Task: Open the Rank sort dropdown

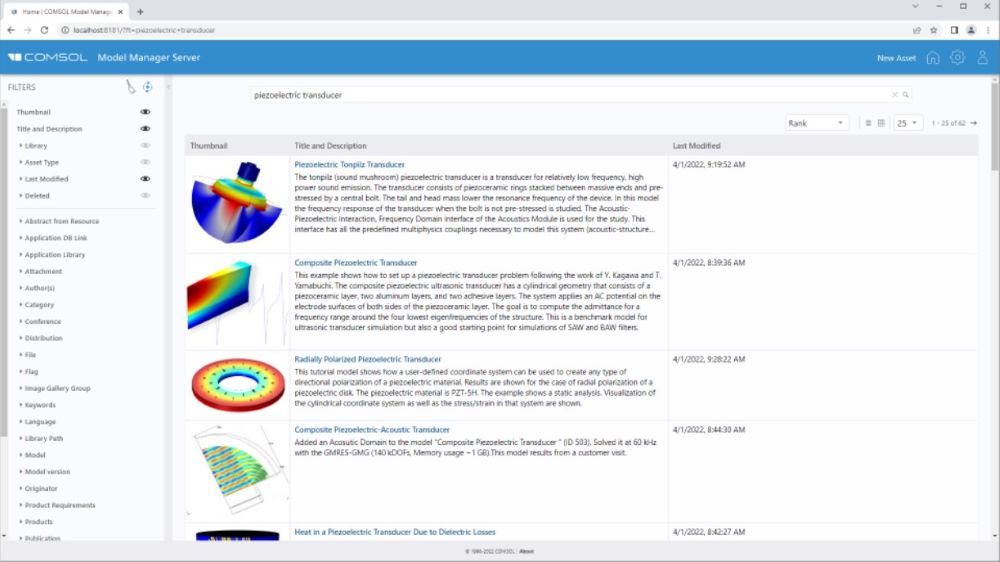Action: [816, 123]
